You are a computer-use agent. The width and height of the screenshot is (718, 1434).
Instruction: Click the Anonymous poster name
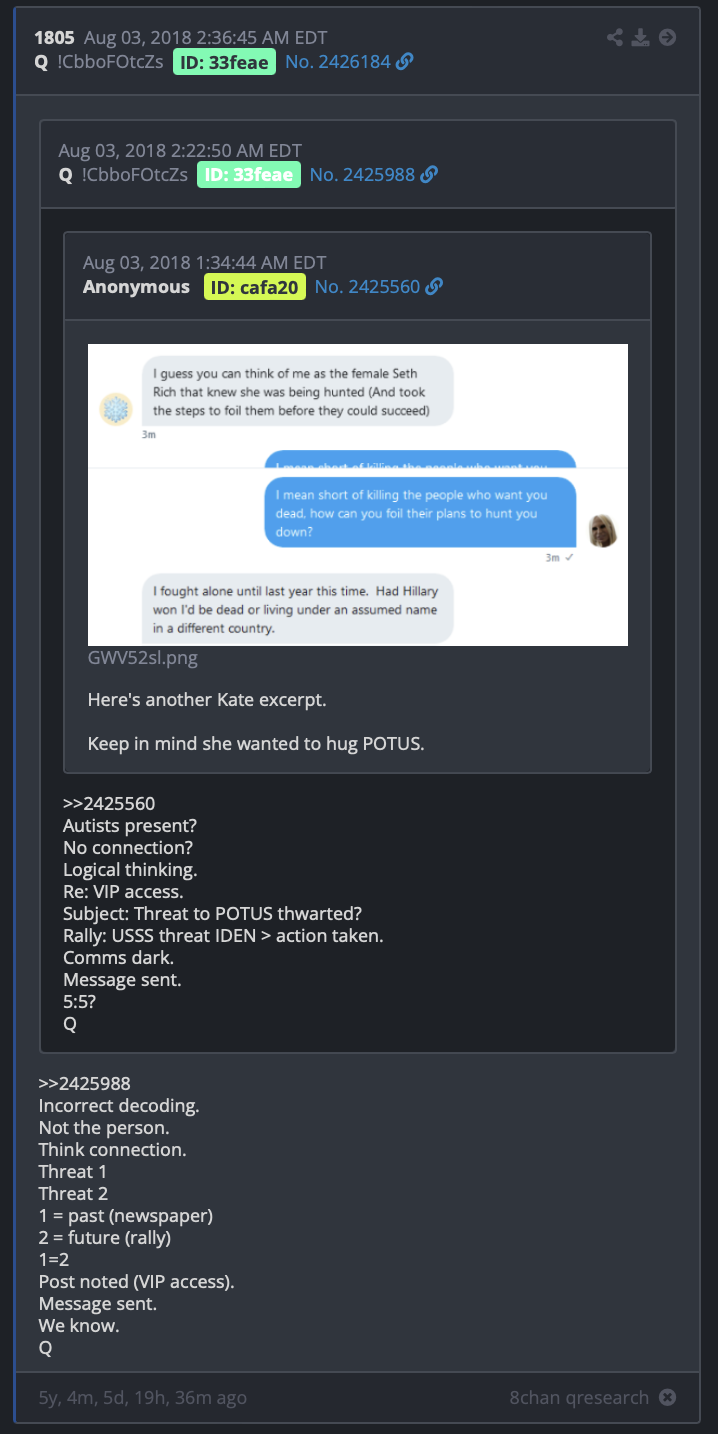tap(136, 287)
